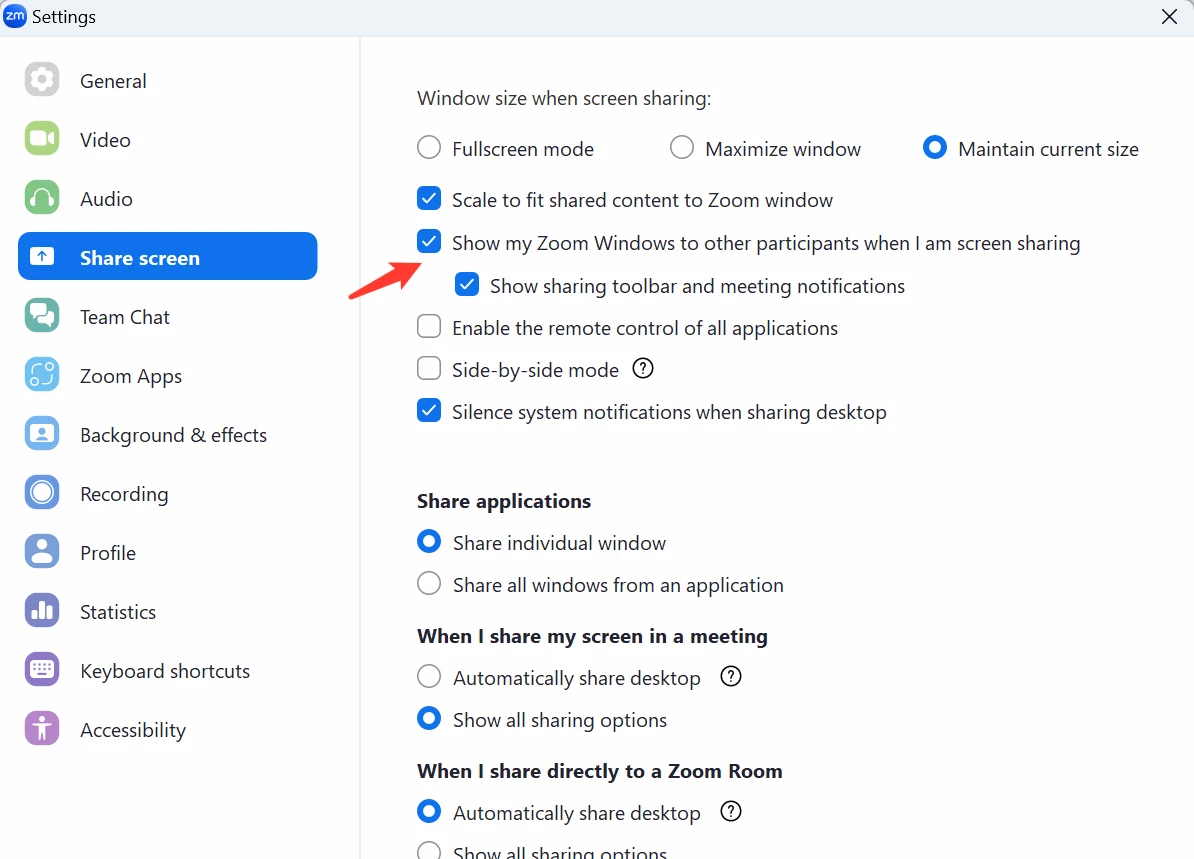Enable remote control of all applications
This screenshot has width=1194, height=859.
click(x=429, y=327)
